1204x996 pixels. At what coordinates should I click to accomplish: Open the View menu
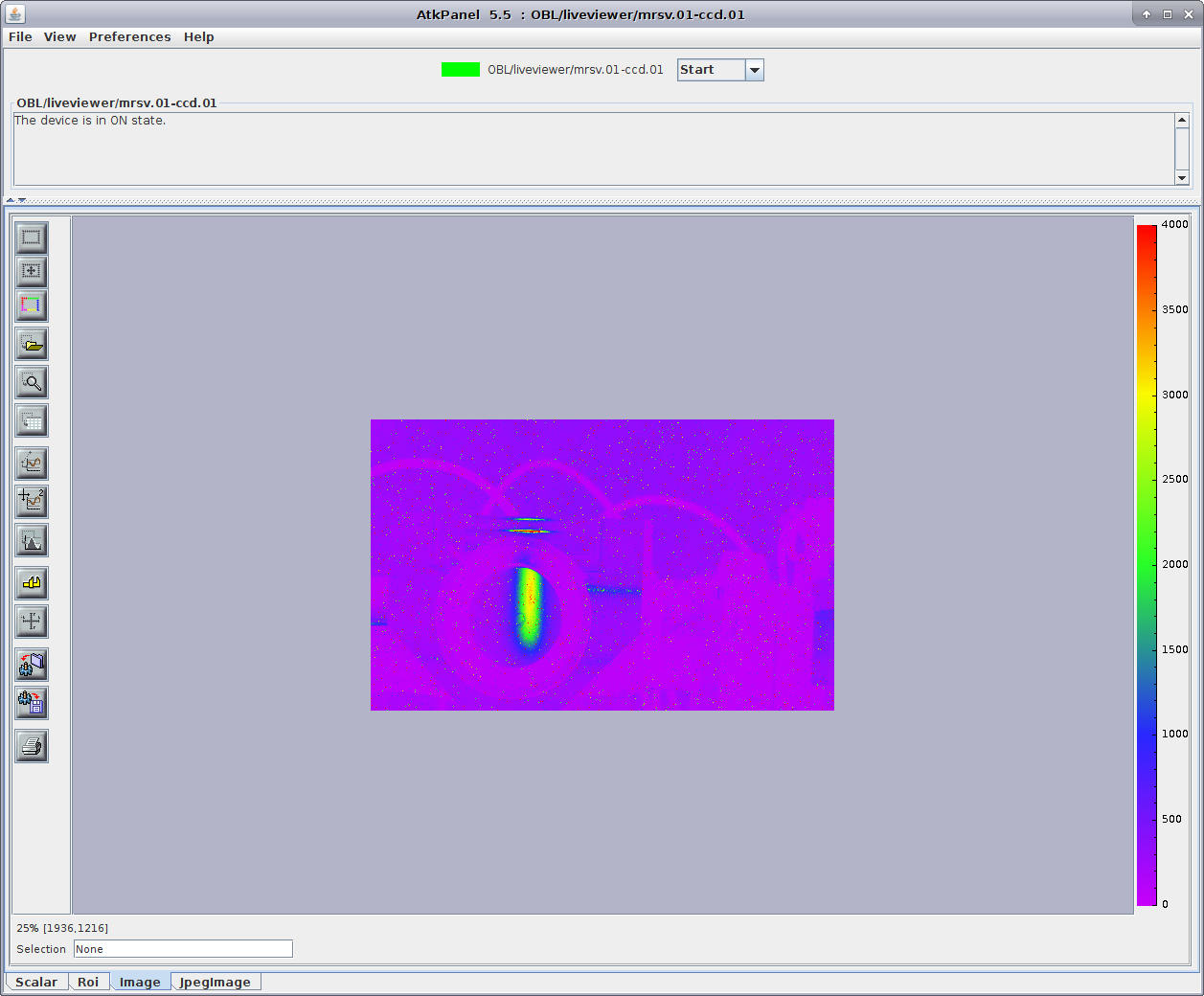tap(59, 37)
